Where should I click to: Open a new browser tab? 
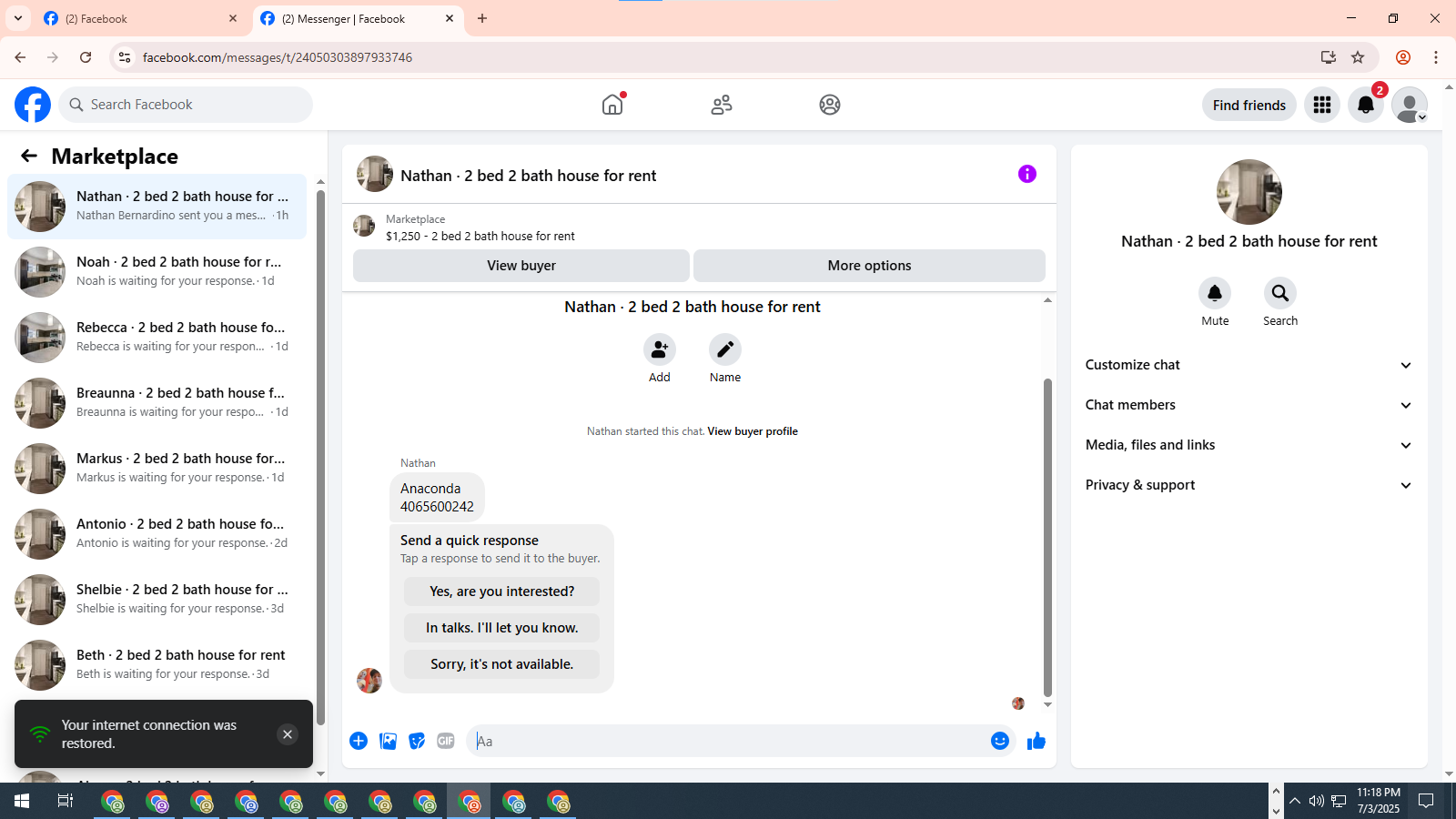pyautogui.click(x=482, y=18)
